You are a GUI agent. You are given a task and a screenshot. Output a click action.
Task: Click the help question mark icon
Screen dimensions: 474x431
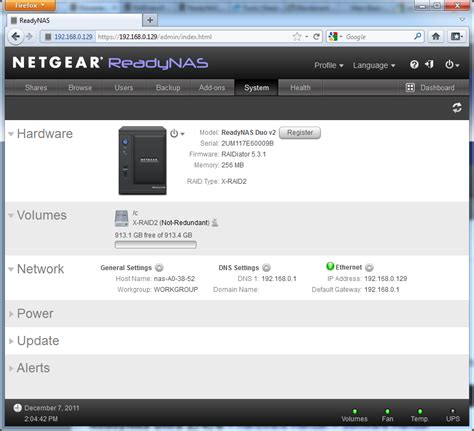[x=414, y=64]
